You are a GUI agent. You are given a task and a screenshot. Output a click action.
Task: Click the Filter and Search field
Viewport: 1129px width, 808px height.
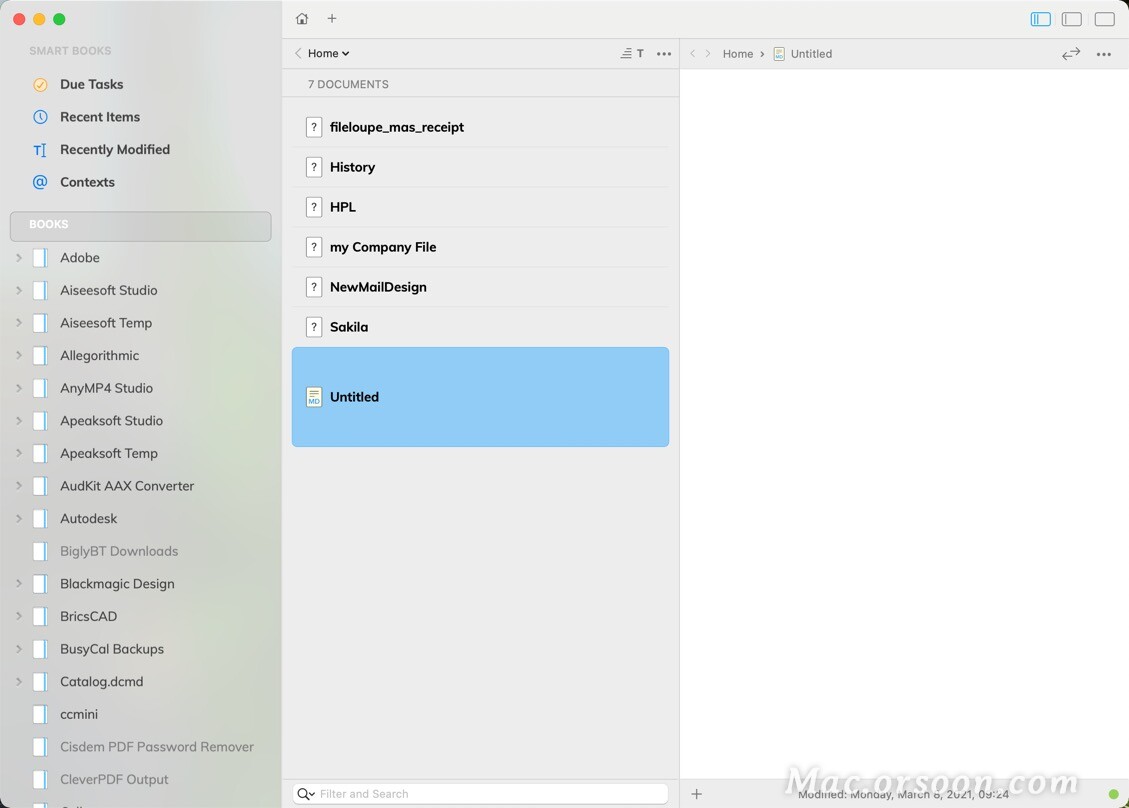coord(480,793)
